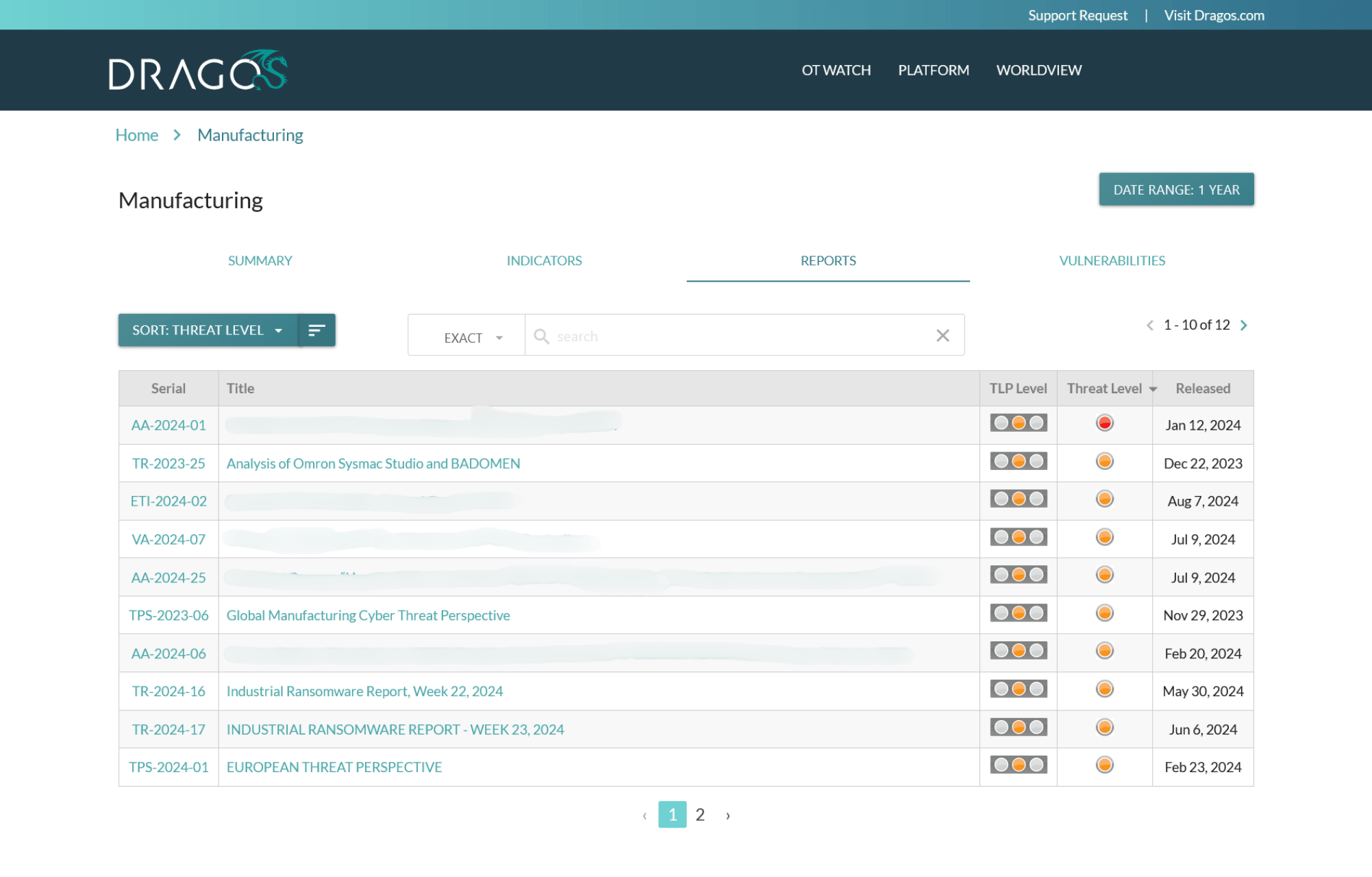Click the bottom pagination previous arrow
This screenshot has width=1372, height=877.
click(645, 815)
